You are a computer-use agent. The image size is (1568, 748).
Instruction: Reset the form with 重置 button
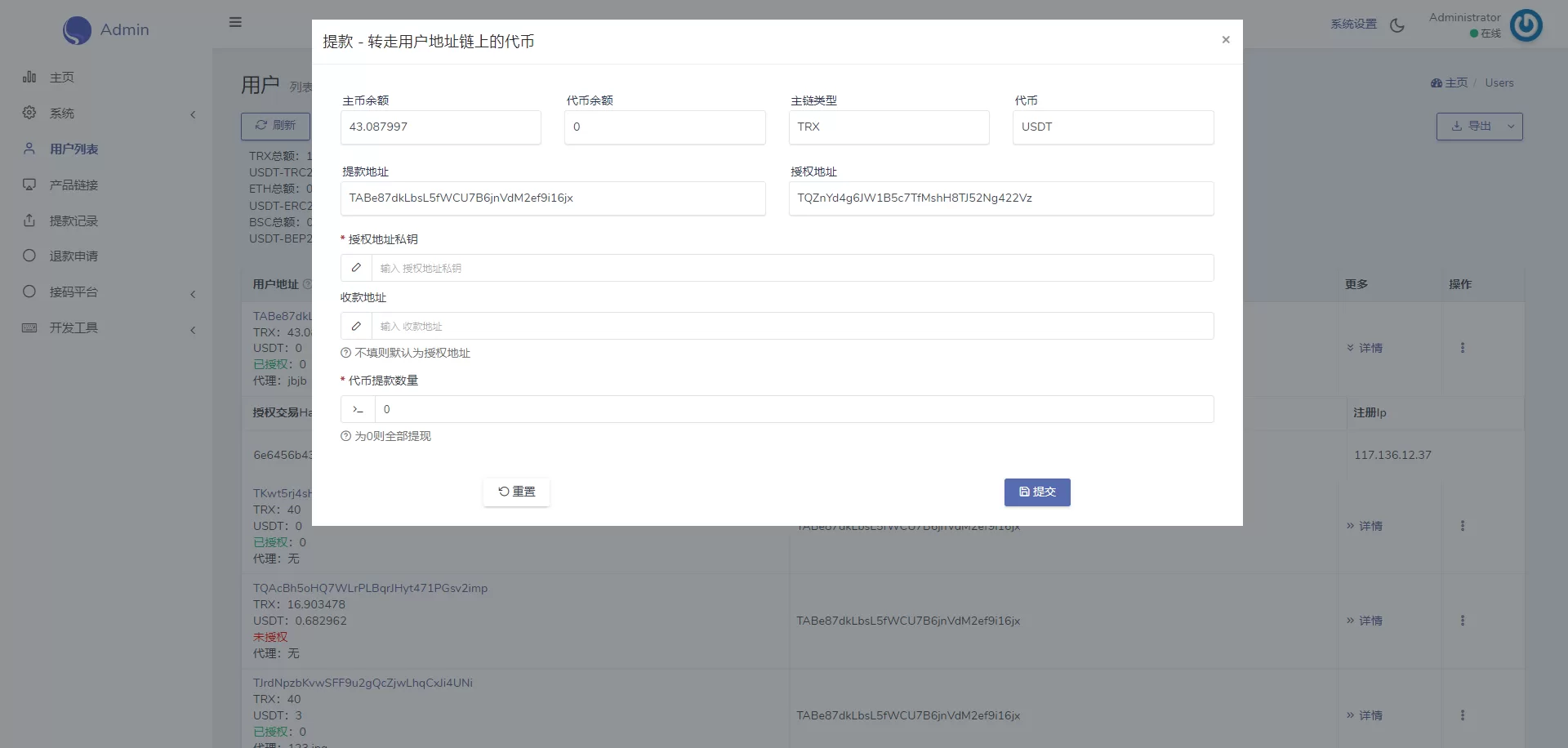[x=516, y=492]
